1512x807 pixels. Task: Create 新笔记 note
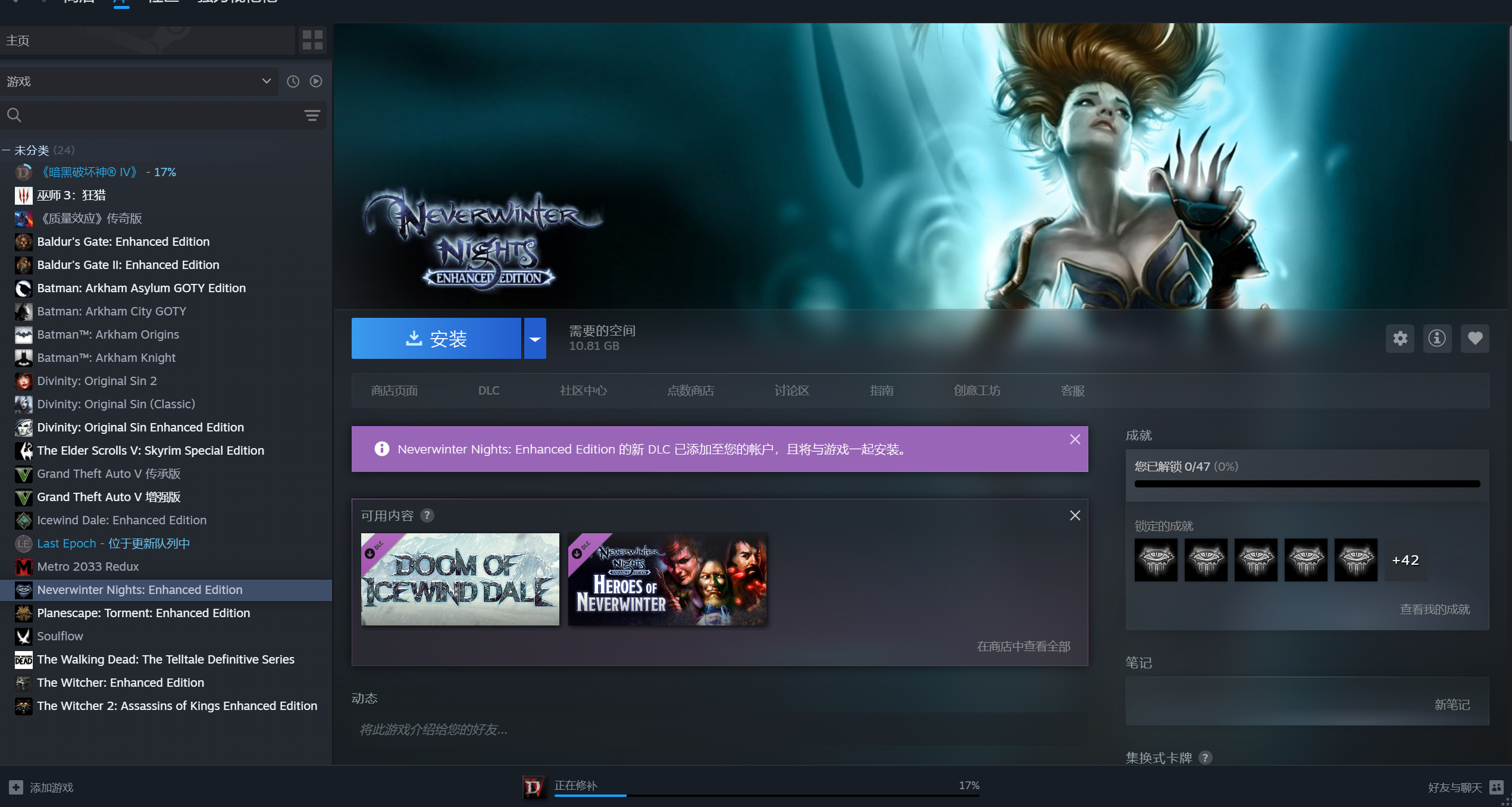tap(1452, 705)
